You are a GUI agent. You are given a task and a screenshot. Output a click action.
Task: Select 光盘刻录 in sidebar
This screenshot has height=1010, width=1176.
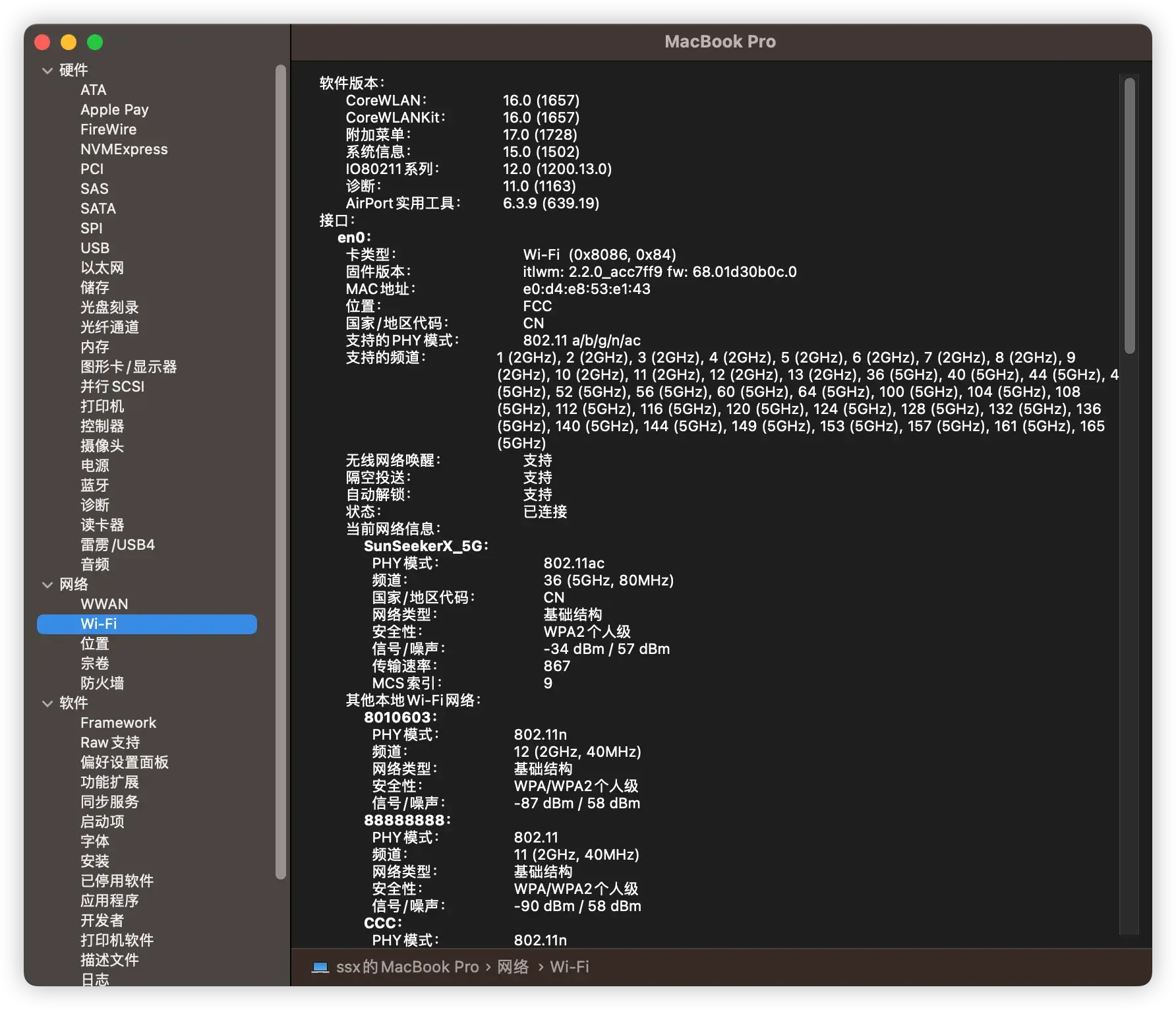click(x=109, y=308)
